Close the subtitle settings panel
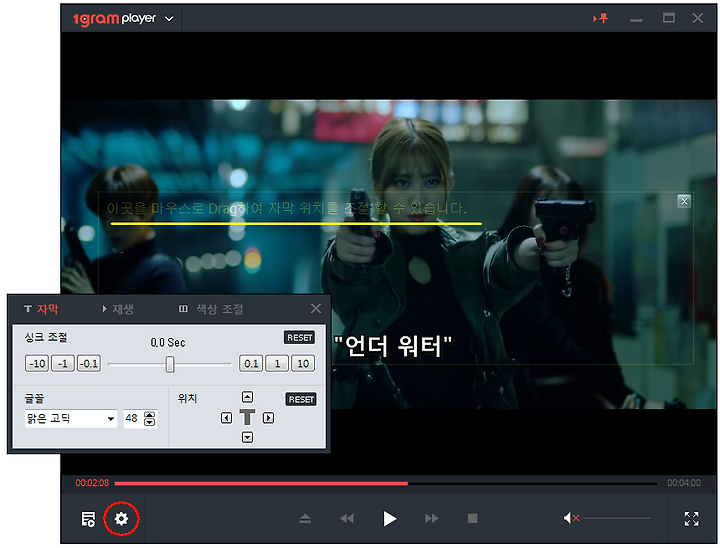Image resolution: width=720 pixels, height=548 pixels. (316, 308)
